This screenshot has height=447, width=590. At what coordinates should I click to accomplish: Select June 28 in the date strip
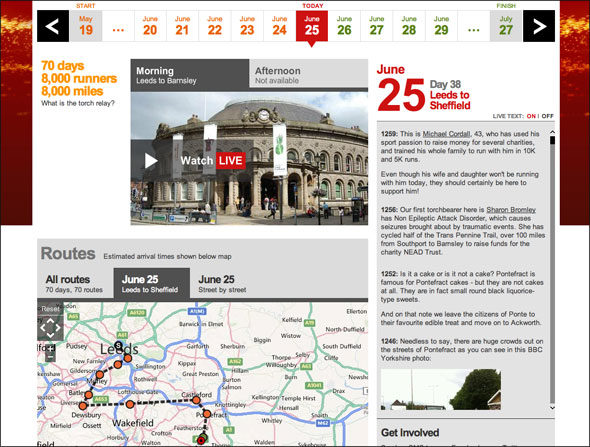(x=409, y=26)
